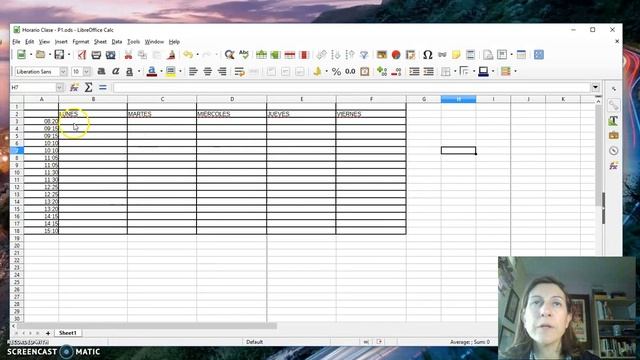Toggle bold formatting
This screenshot has height=360, width=640.
click(101, 71)
